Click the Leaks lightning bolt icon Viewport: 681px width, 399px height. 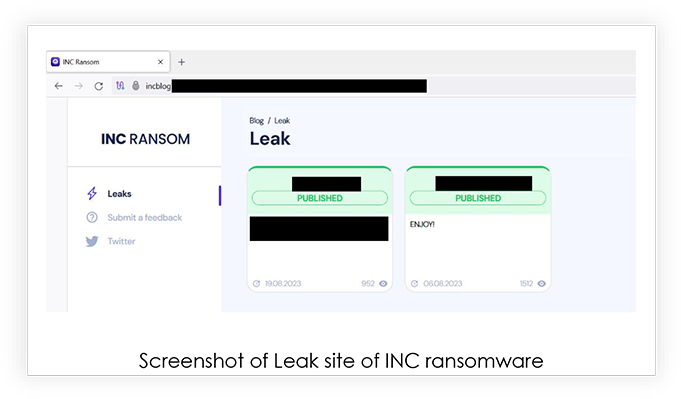click(92, 194)
